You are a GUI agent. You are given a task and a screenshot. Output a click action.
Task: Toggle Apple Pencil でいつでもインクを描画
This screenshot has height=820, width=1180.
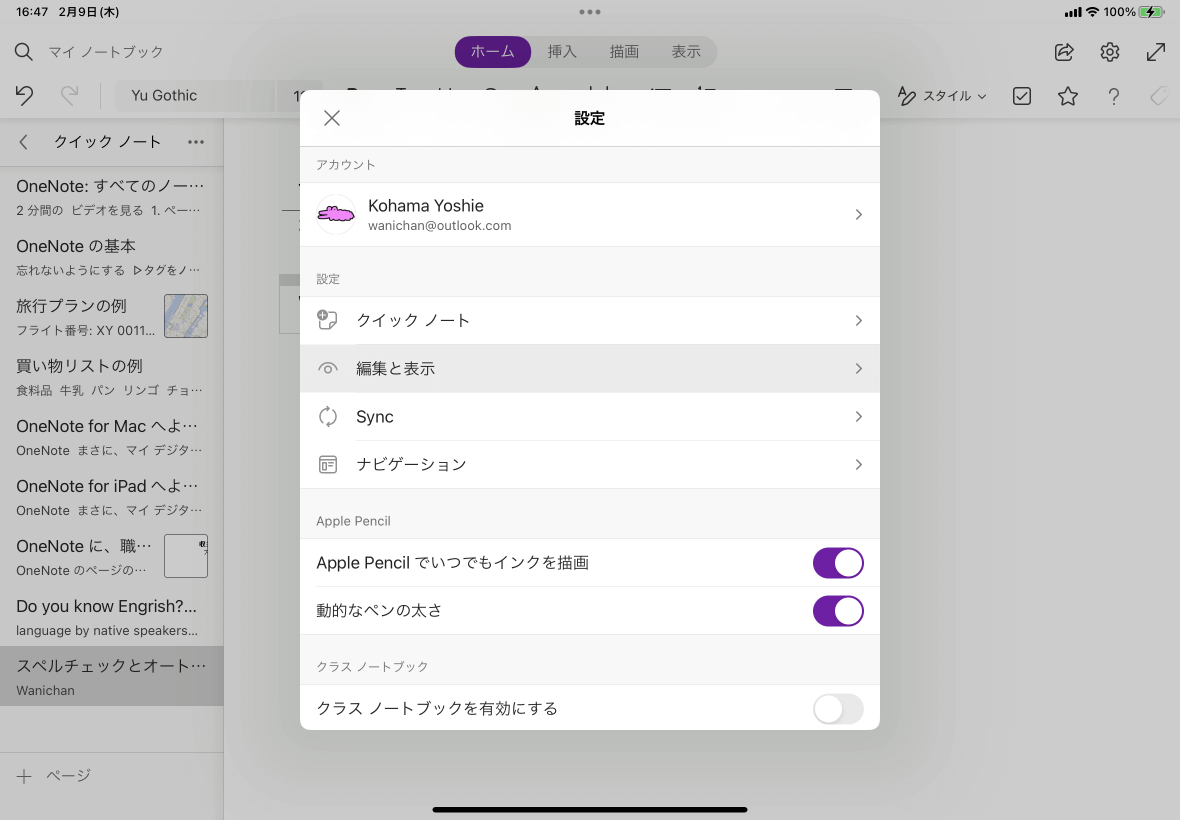coord(838,563)
